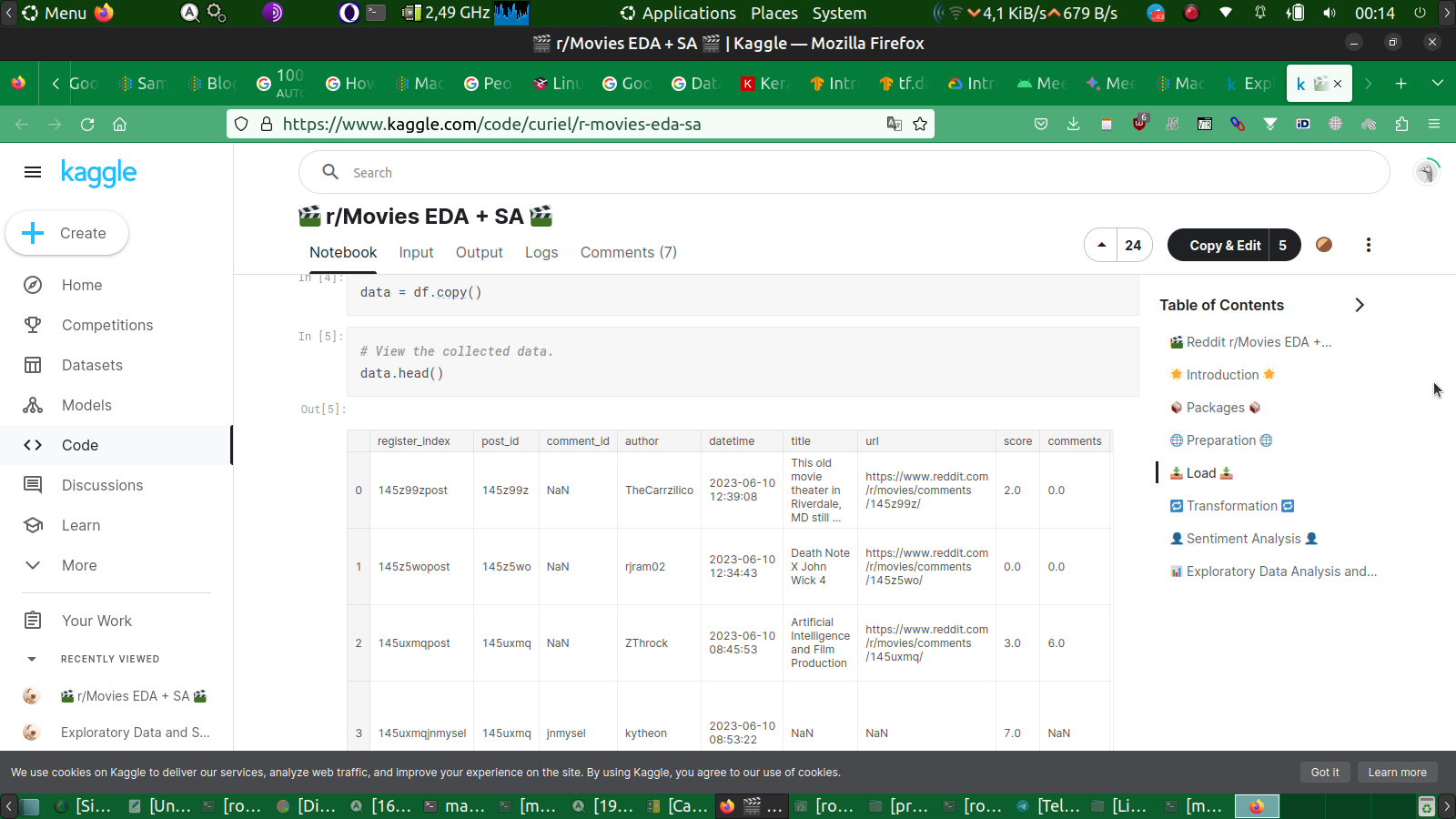
Task: Click the notebook medal icon
Action: (1324, 245)
